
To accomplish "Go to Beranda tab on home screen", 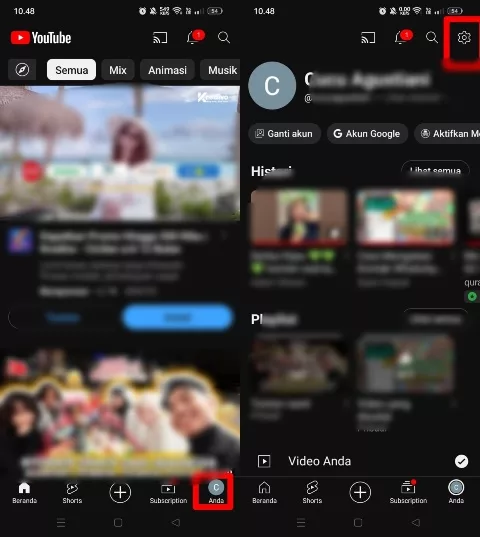I will (24, 493).
